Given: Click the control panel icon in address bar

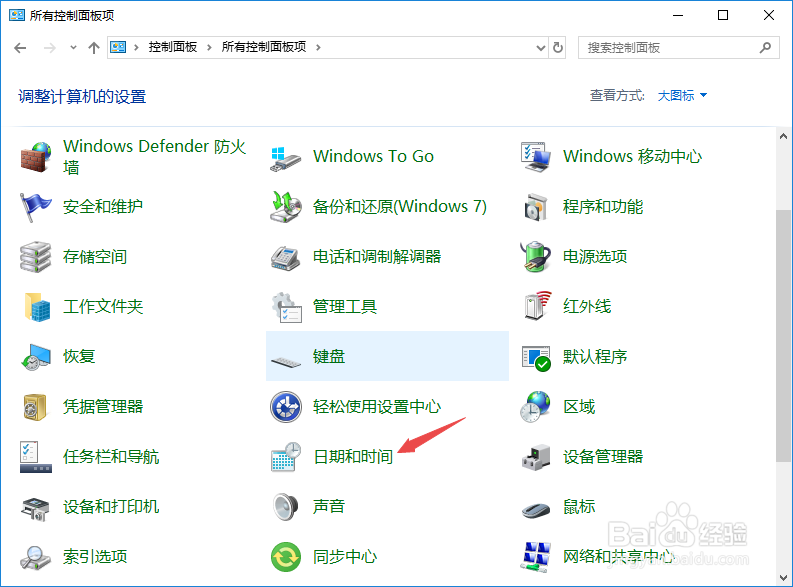Looking at the screenshot, I should [118, 48].
